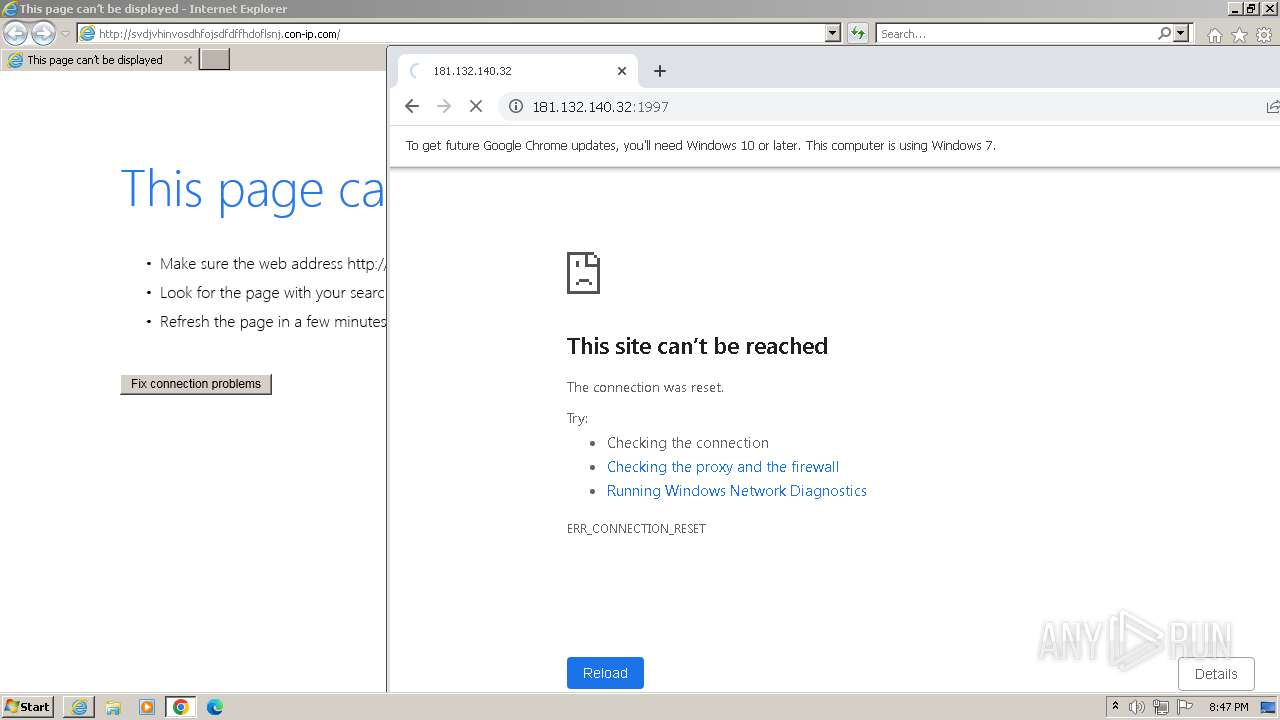
Task: Expand the Internet Explorer address autocomplete dropdown
Action: [x=833, y=33]
